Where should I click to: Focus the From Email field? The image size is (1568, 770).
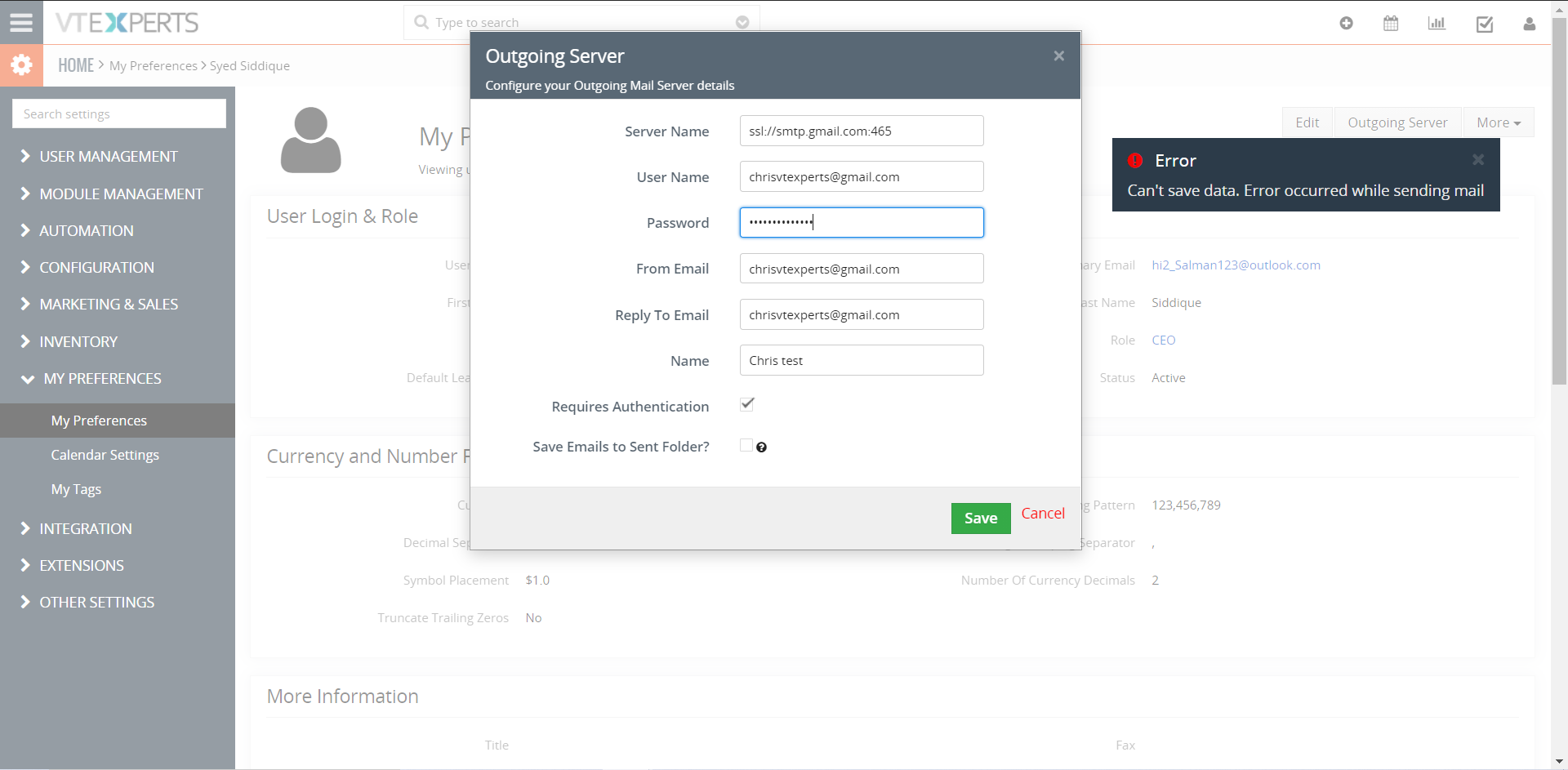tap(862, 269)
